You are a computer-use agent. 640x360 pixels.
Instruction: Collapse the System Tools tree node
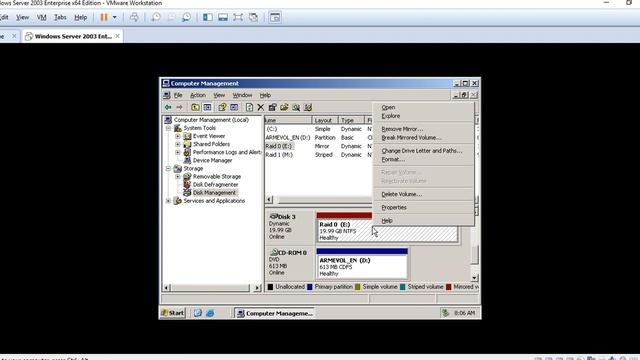point(168,128)
